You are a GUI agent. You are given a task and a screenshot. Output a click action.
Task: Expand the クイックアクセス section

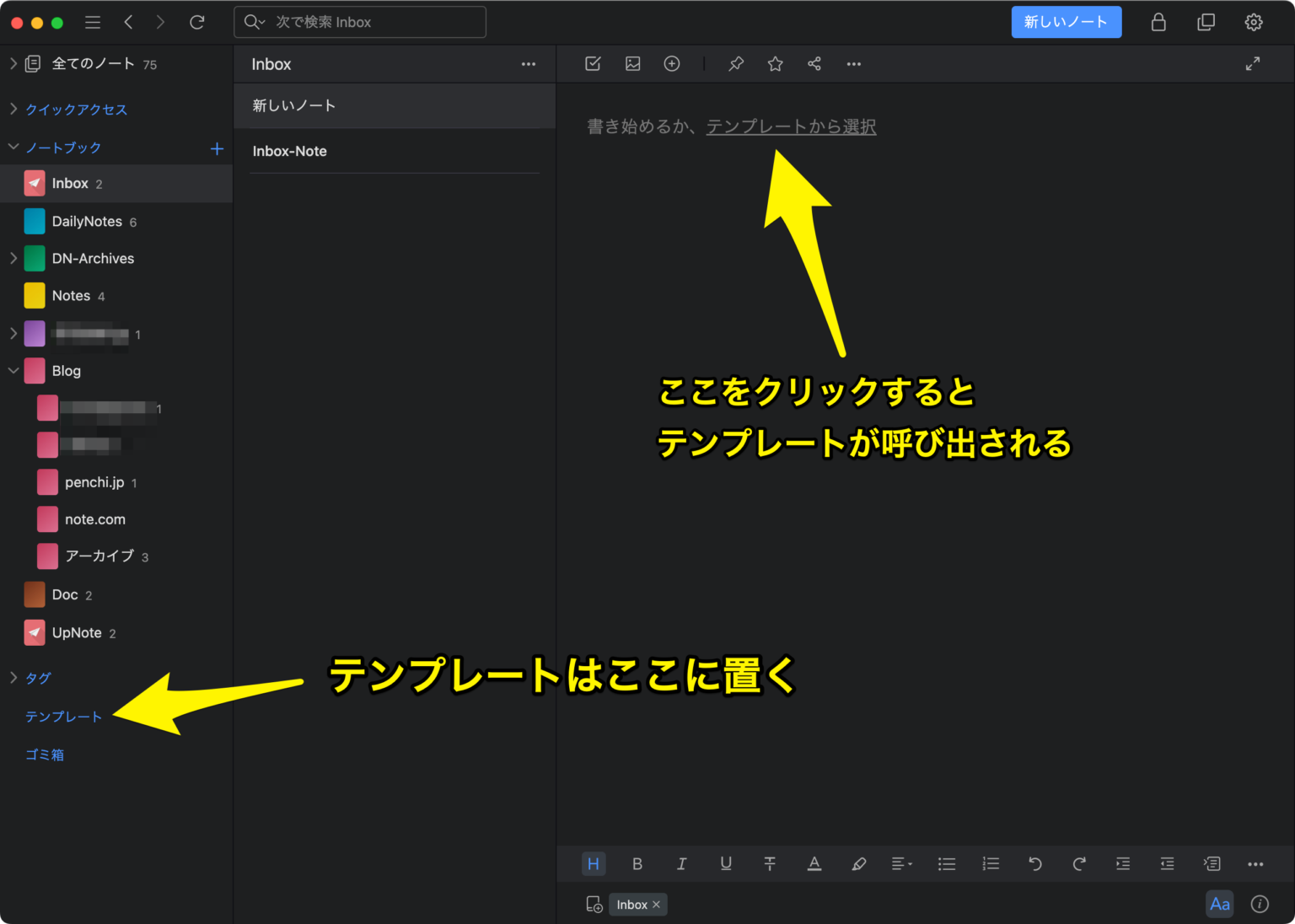click(13, 109)
